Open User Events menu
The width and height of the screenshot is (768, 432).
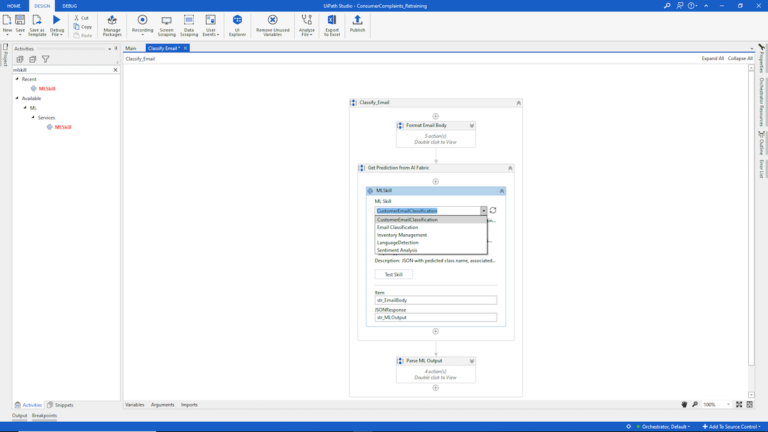(211, 25)
